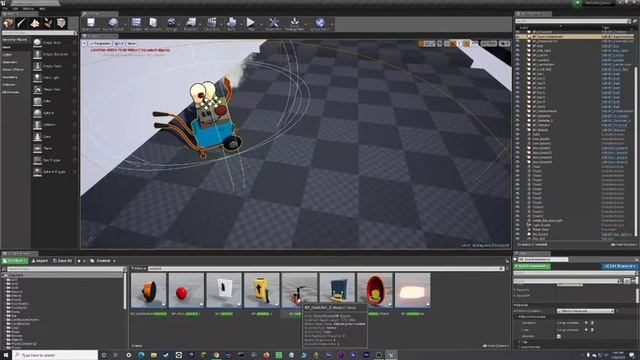Image resolution: width=640 pixels, height=360 pixels.
Task: Open the File menu
Action: click(5, 8)
